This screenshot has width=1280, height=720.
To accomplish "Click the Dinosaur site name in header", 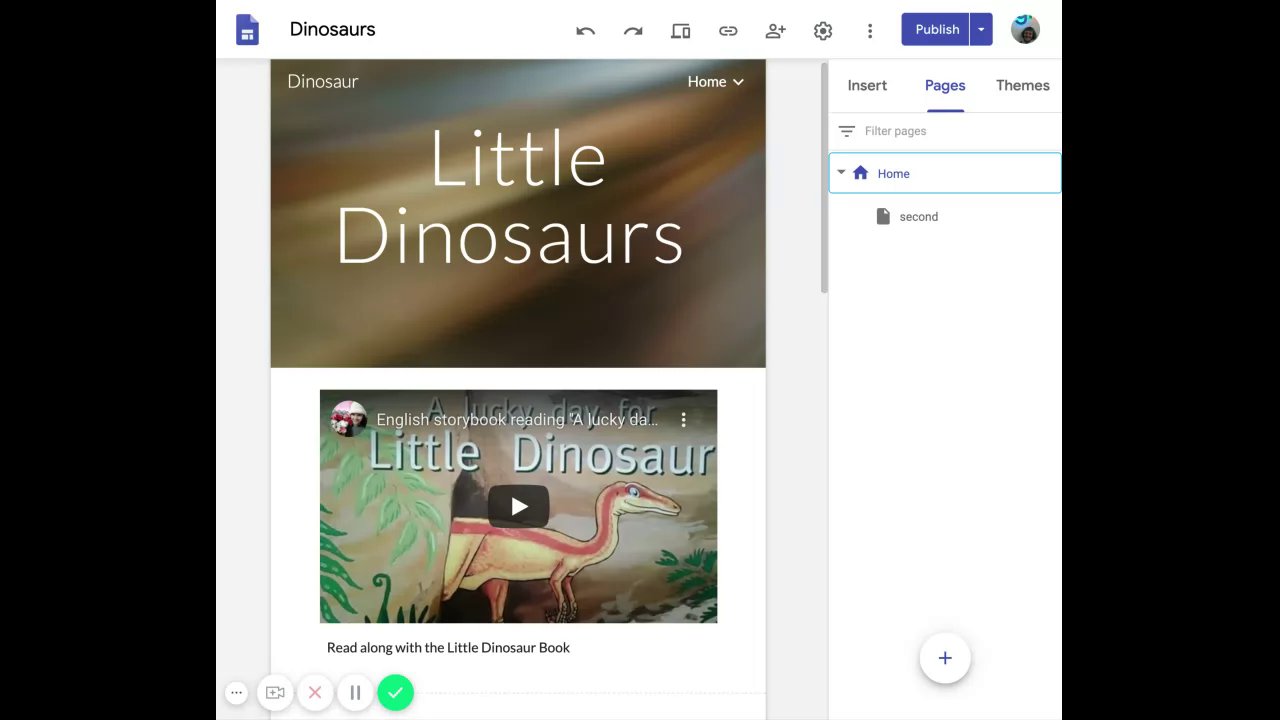I will tap(323, 82).
